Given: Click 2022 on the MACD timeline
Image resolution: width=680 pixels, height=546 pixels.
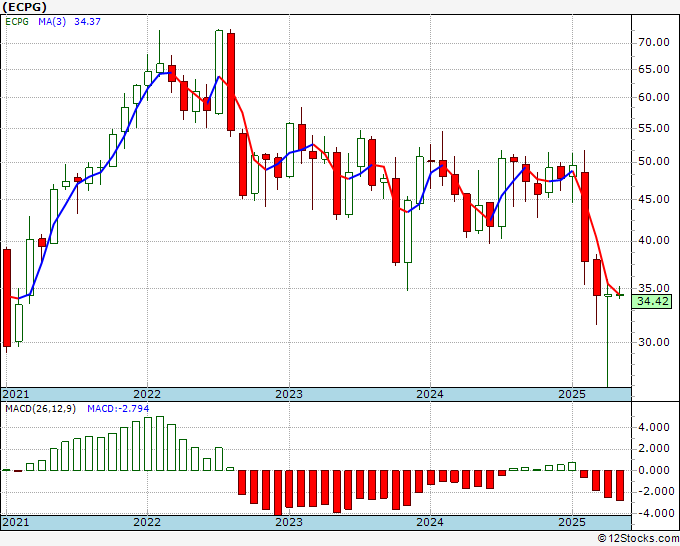Looking at the screenshot, I should coord(147,522).
